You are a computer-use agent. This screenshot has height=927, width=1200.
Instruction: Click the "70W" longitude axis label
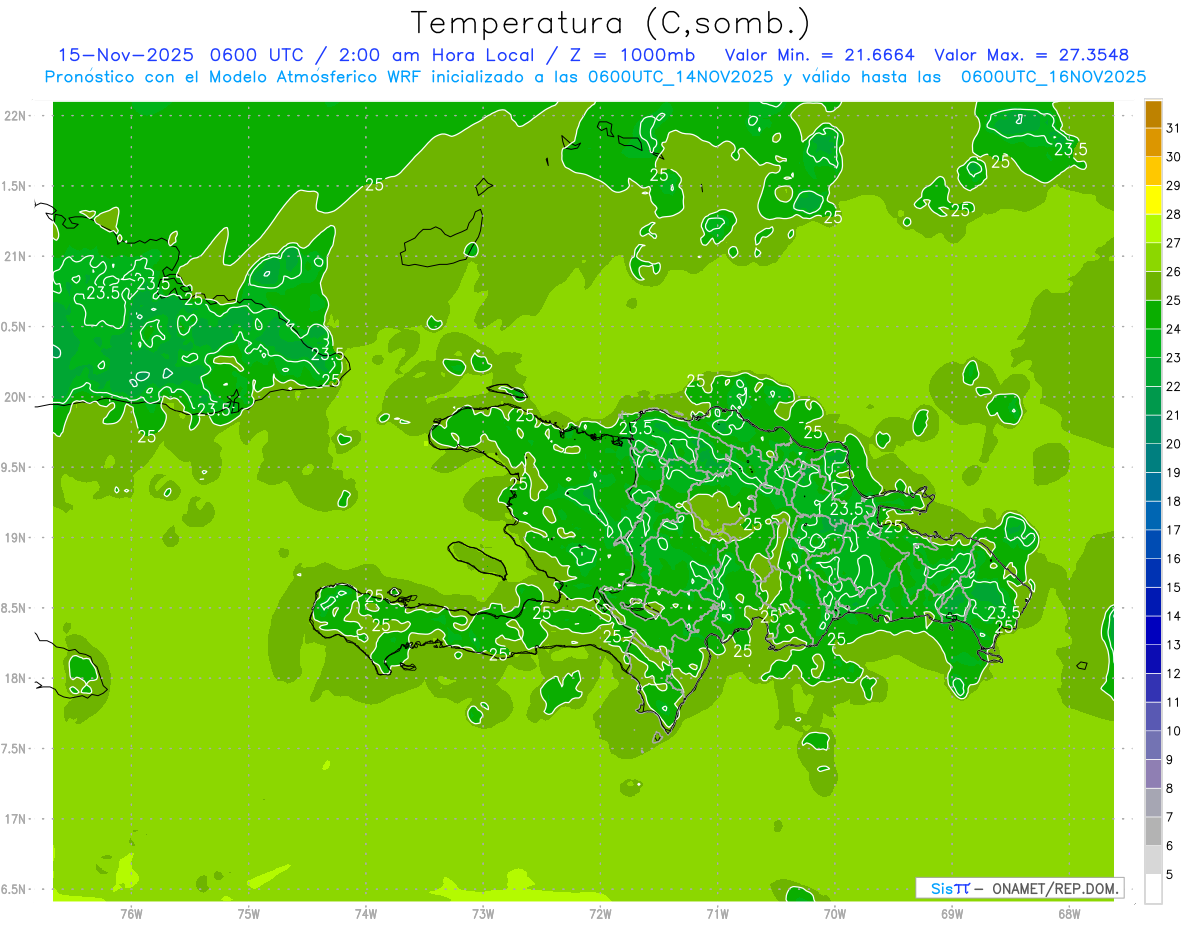tap(835, 914)
